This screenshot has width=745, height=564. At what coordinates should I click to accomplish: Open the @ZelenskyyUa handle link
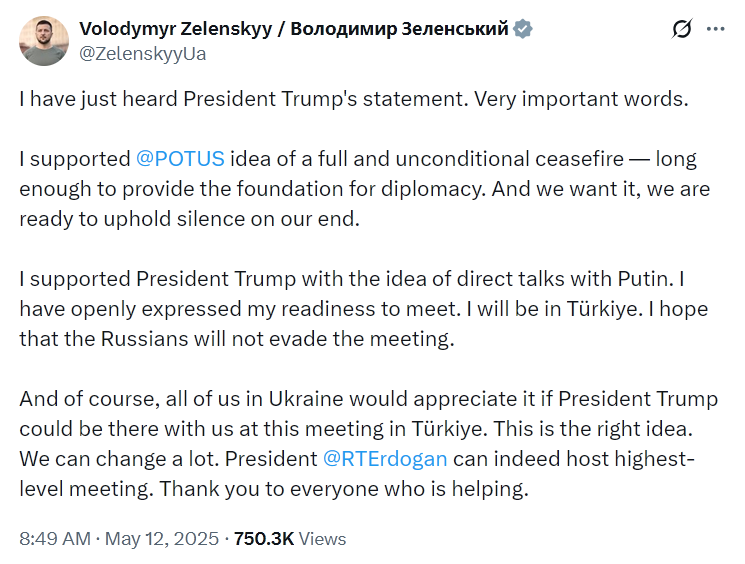pos(144,54)
